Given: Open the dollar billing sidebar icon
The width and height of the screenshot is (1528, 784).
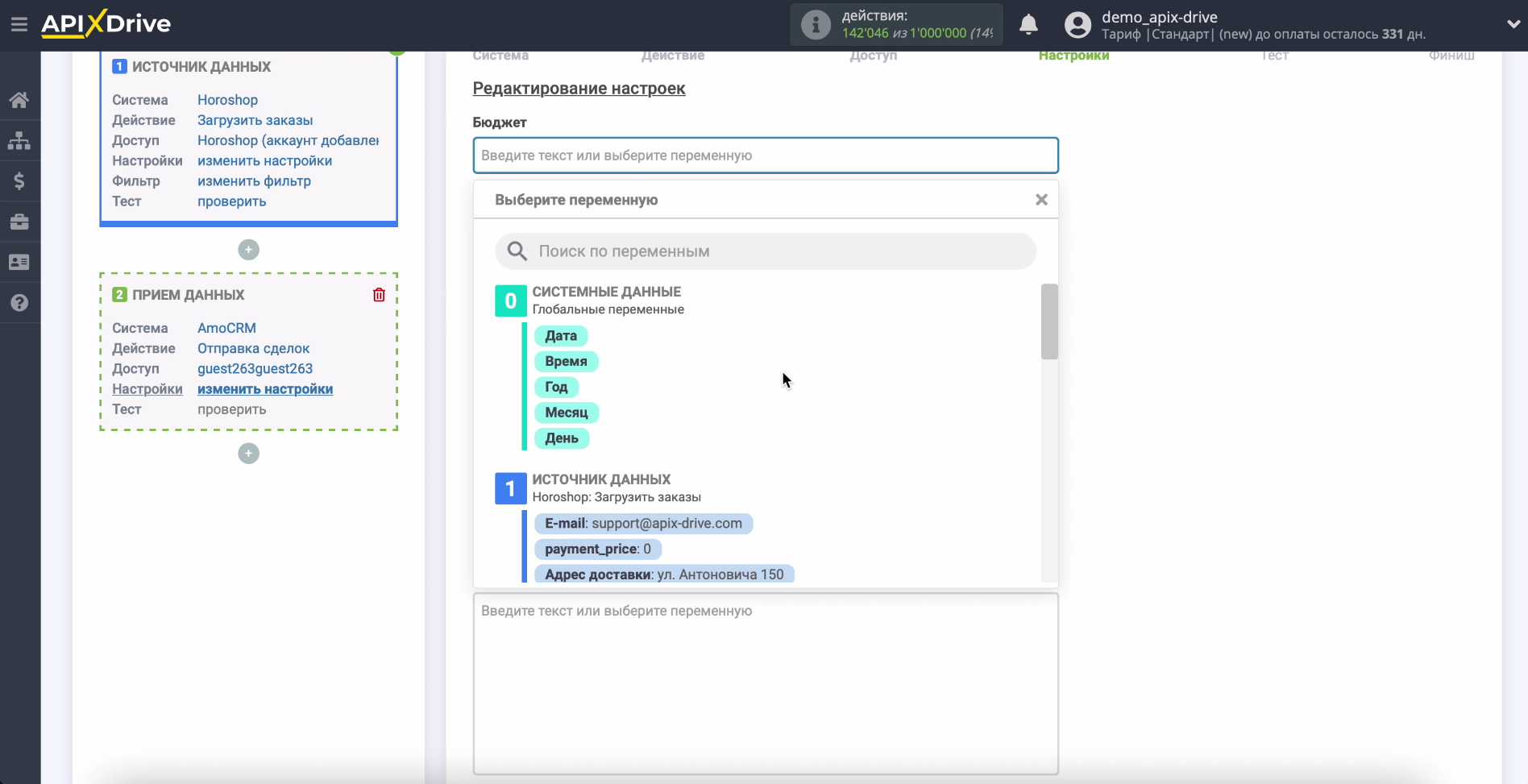Looking at the screenshot, I should pyautogui.click(x=19, y=180).
